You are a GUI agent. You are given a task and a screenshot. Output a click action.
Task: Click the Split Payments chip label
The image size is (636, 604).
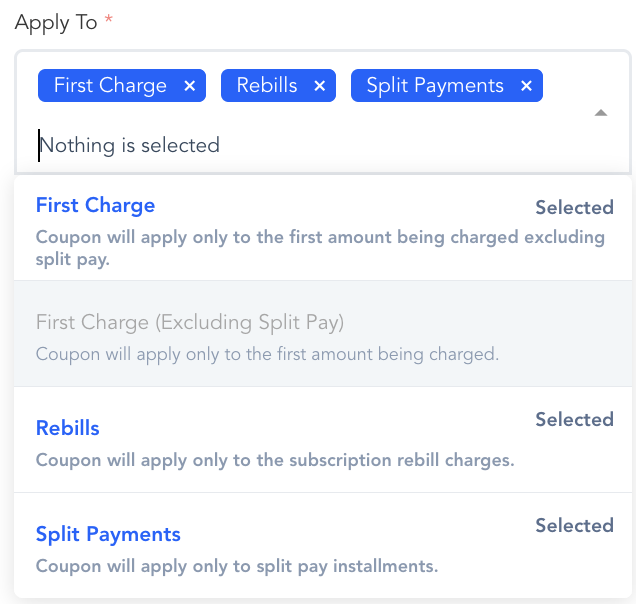(435, 86)
